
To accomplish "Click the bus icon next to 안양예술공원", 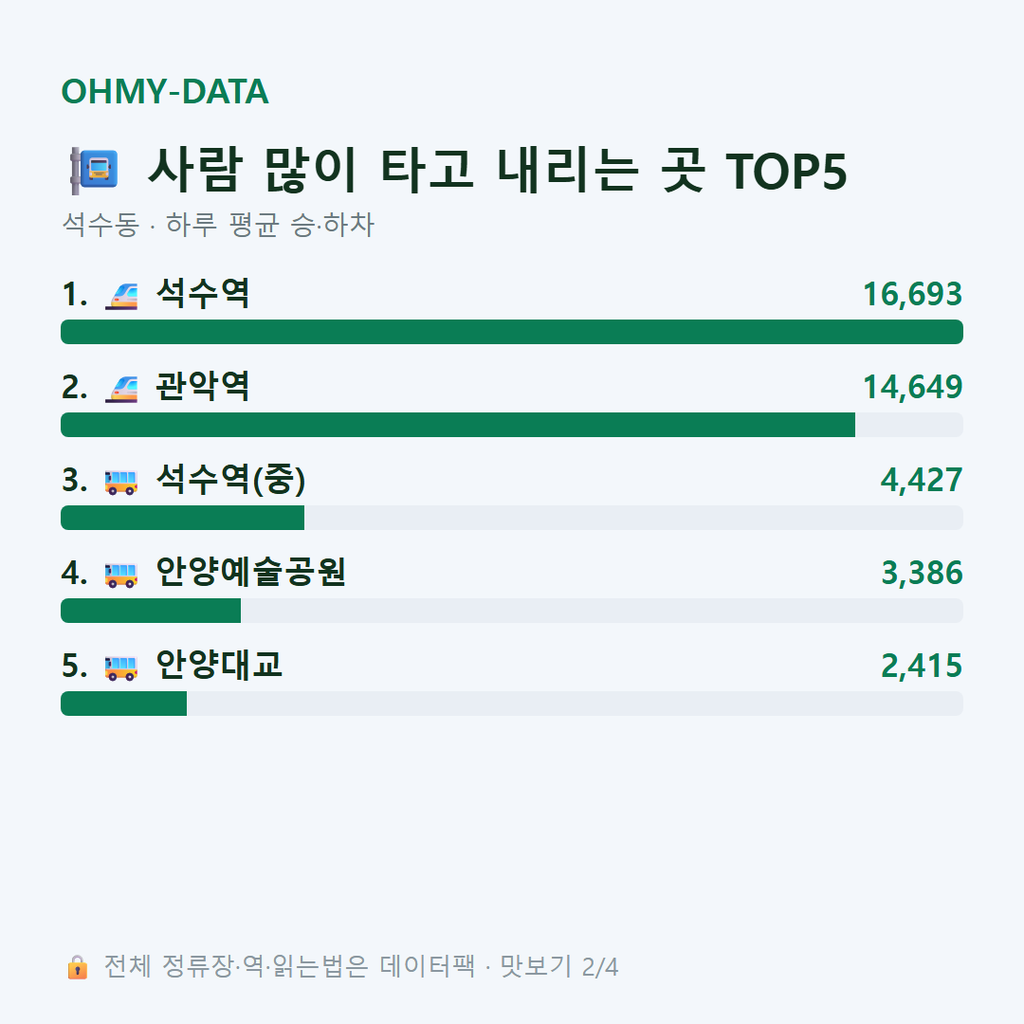I will tap(121, 575).
